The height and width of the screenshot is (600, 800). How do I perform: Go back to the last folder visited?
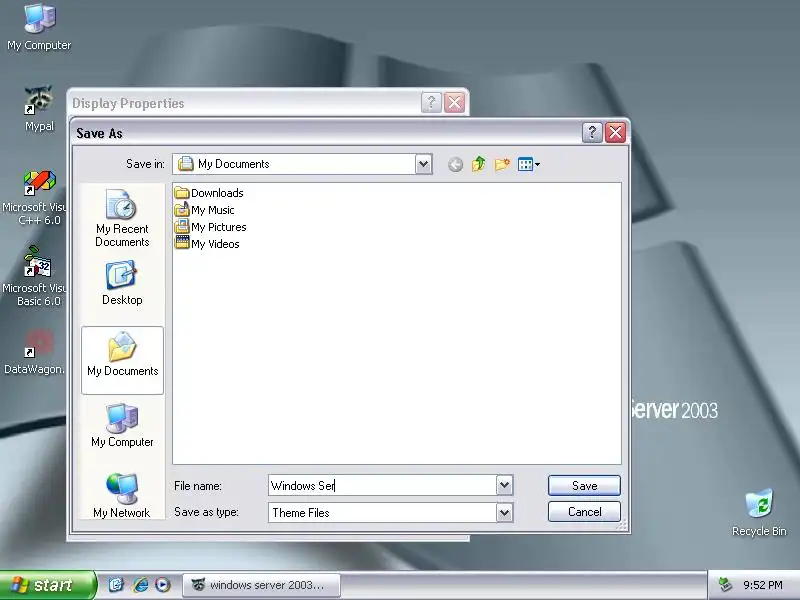(x=455, y=164)
